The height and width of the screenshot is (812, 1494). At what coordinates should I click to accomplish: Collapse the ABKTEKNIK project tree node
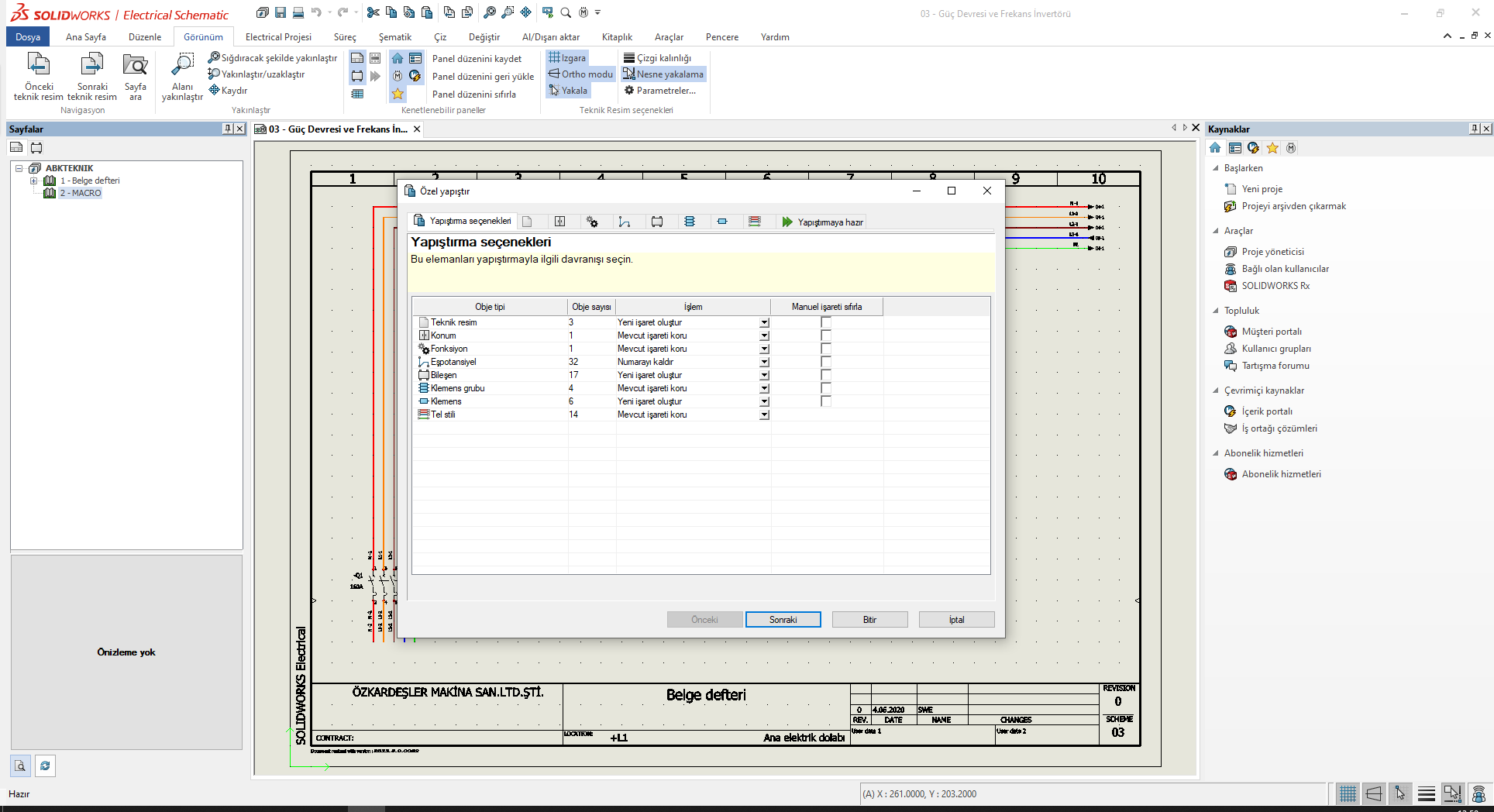click(19, 168)
